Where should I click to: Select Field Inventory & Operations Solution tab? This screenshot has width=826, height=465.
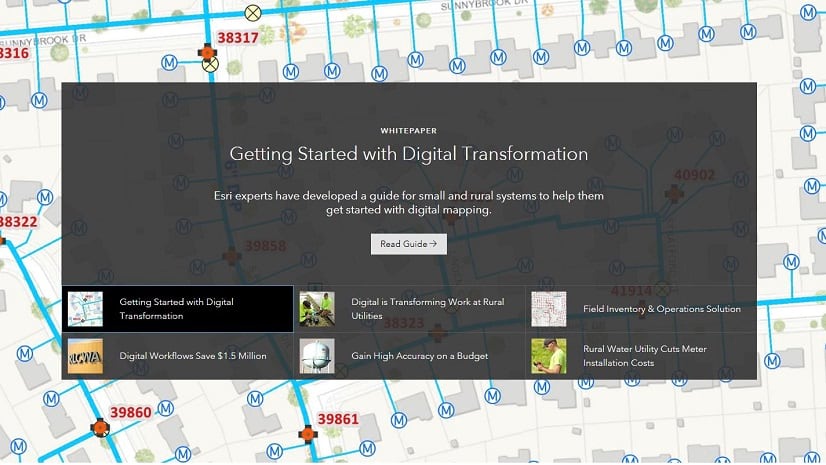(x=641, y=309)
